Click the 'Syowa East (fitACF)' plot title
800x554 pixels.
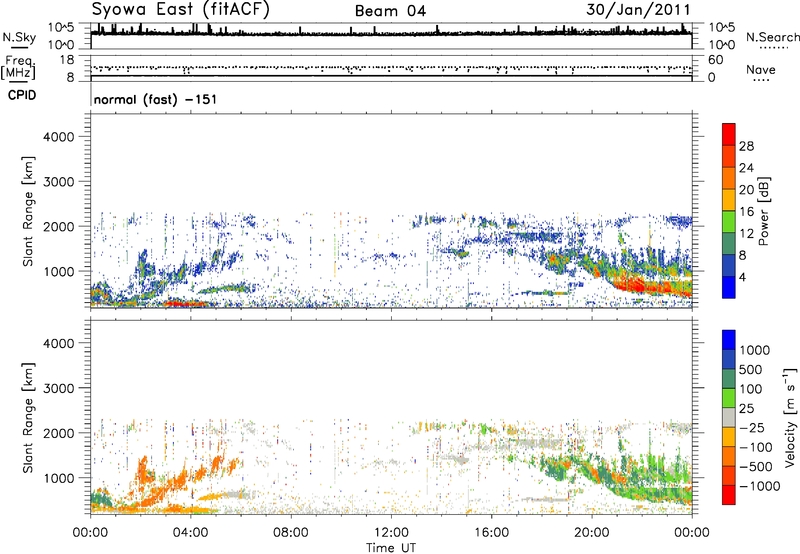(x=180, y=10)
